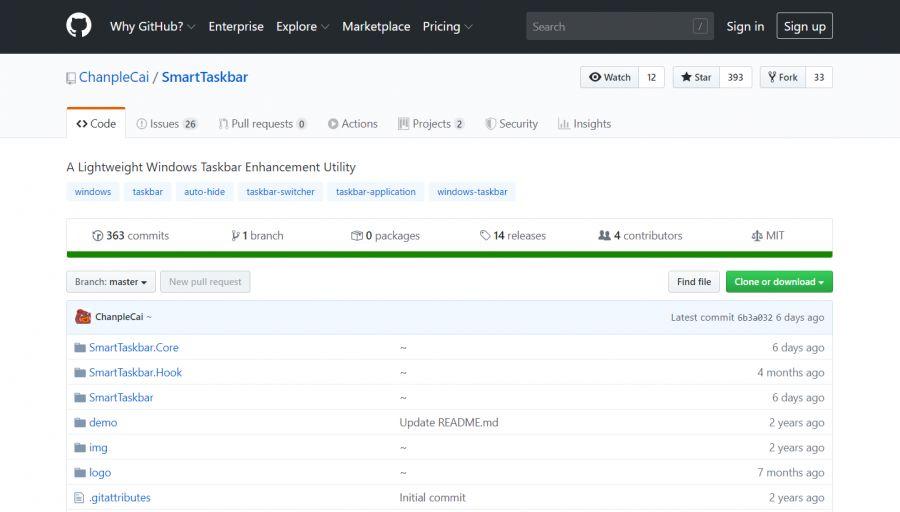
Task: Expand the Branch: master dropdown
Action: click(x=111, y=282)
